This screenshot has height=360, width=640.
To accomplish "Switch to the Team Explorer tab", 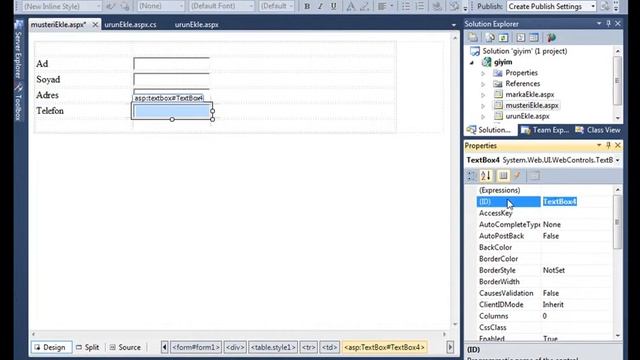I will click(x=546, y=130).
